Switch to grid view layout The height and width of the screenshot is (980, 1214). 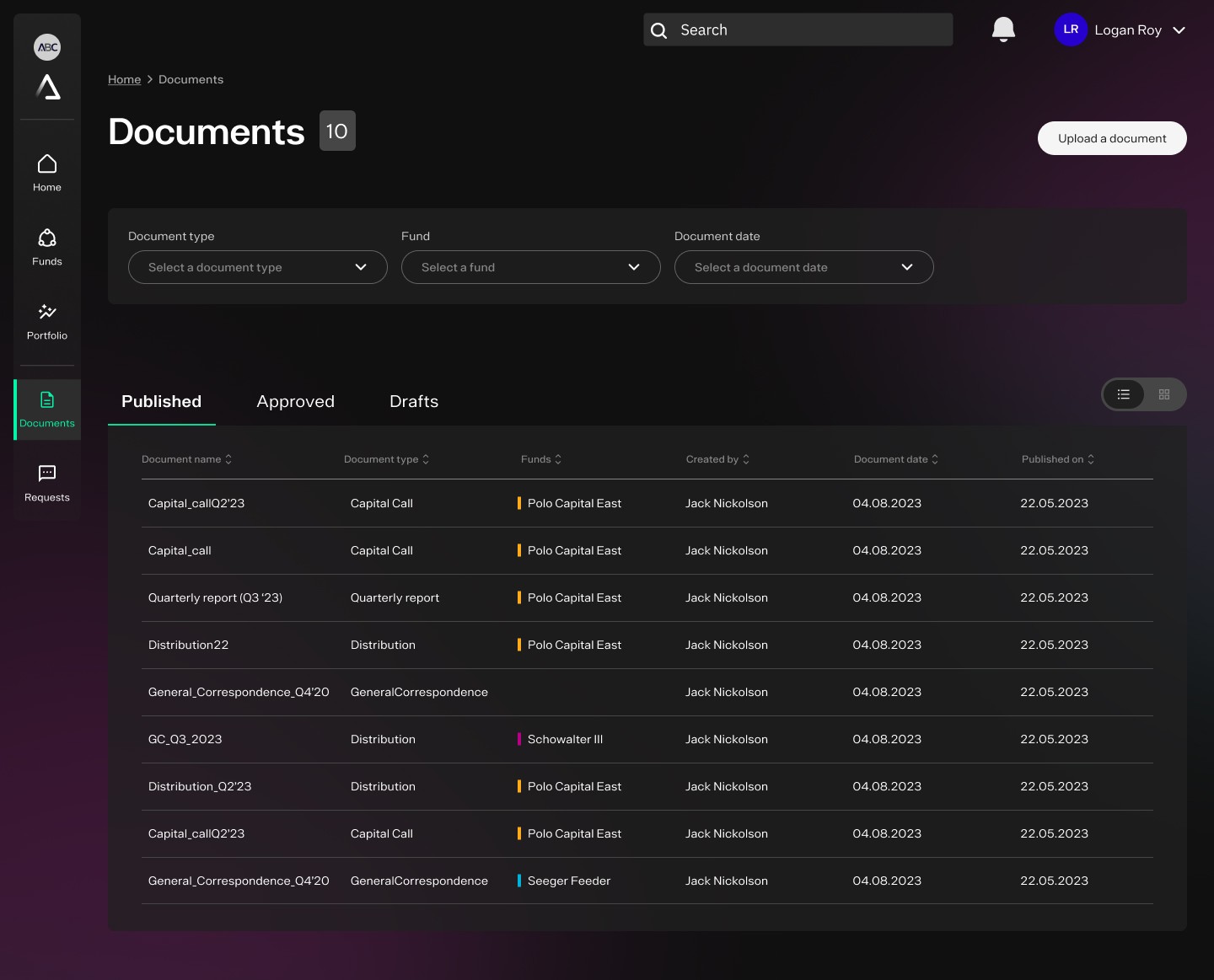coord(1164,394)
